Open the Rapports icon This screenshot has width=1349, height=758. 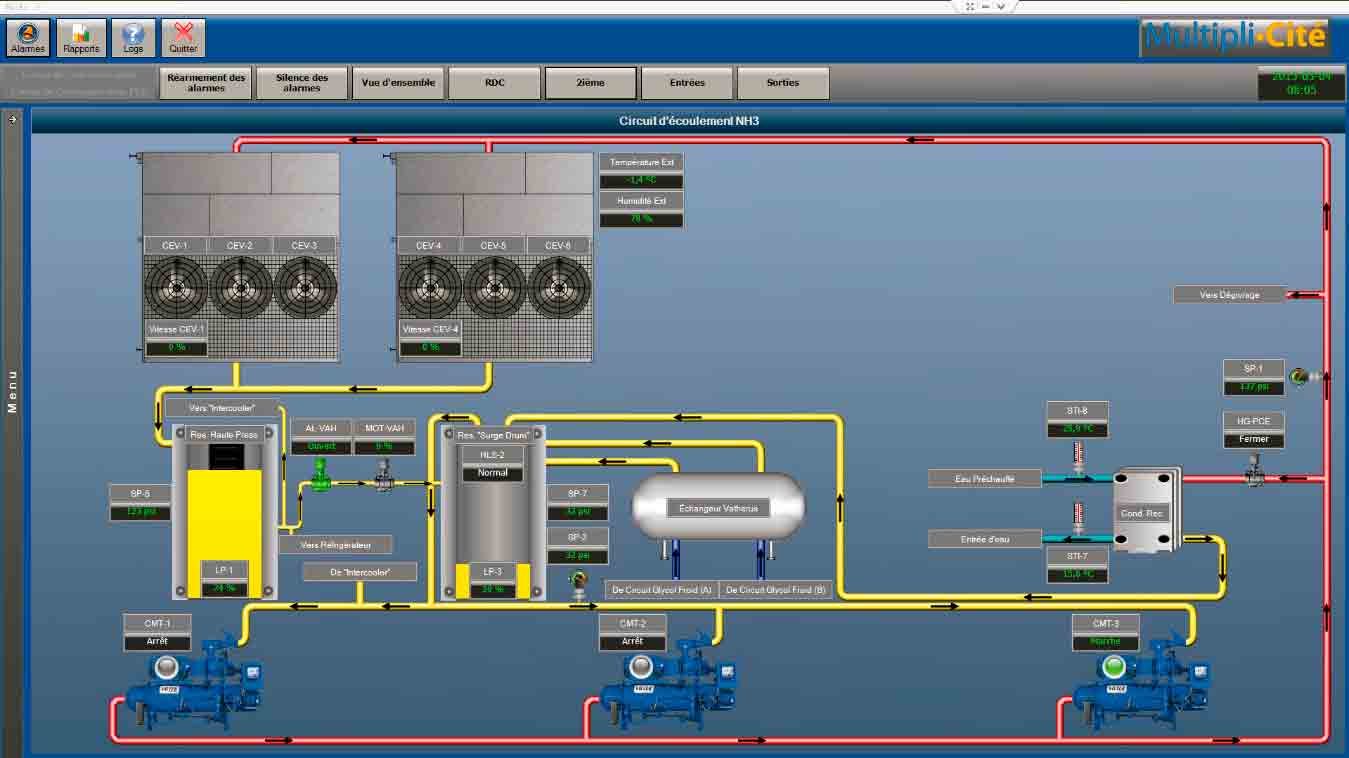pos(81,38)
